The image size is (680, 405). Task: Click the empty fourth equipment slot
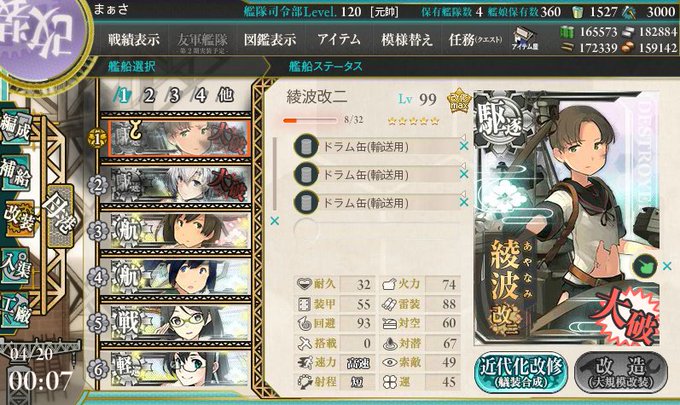point(376,229)
